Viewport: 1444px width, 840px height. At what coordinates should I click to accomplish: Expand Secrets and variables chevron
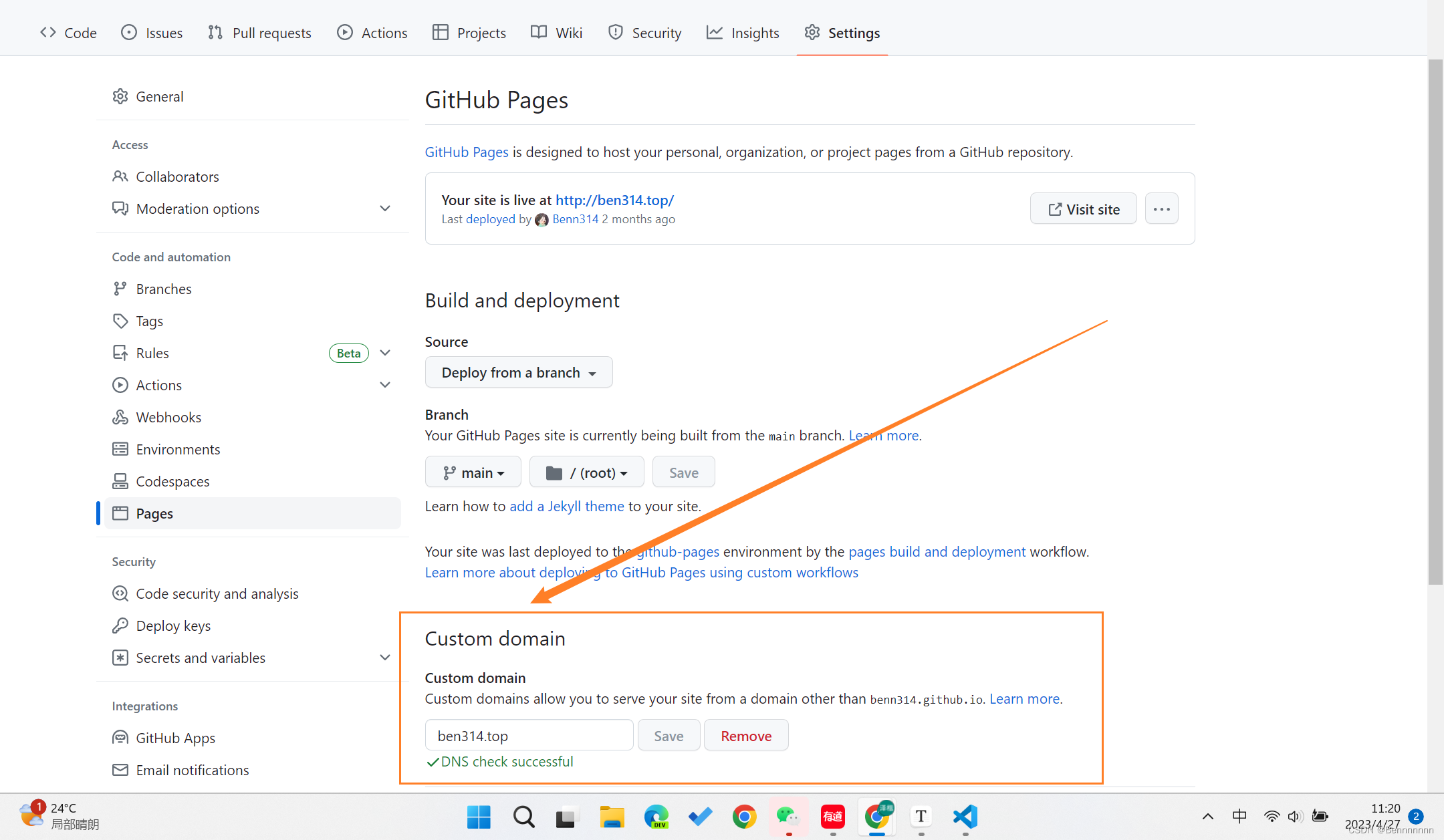pyautogui.click(x=385, y=658)
